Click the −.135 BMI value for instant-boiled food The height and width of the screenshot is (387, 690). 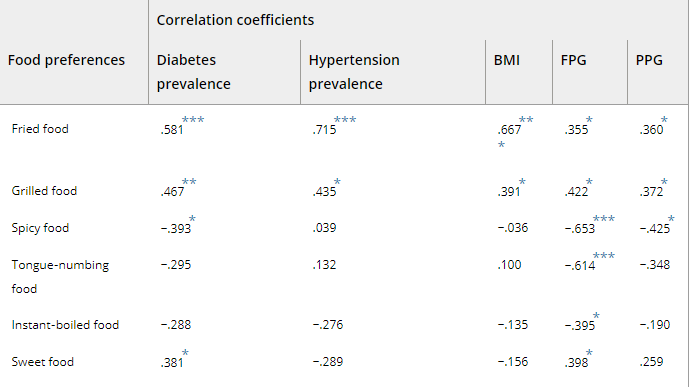pos(513,325)
